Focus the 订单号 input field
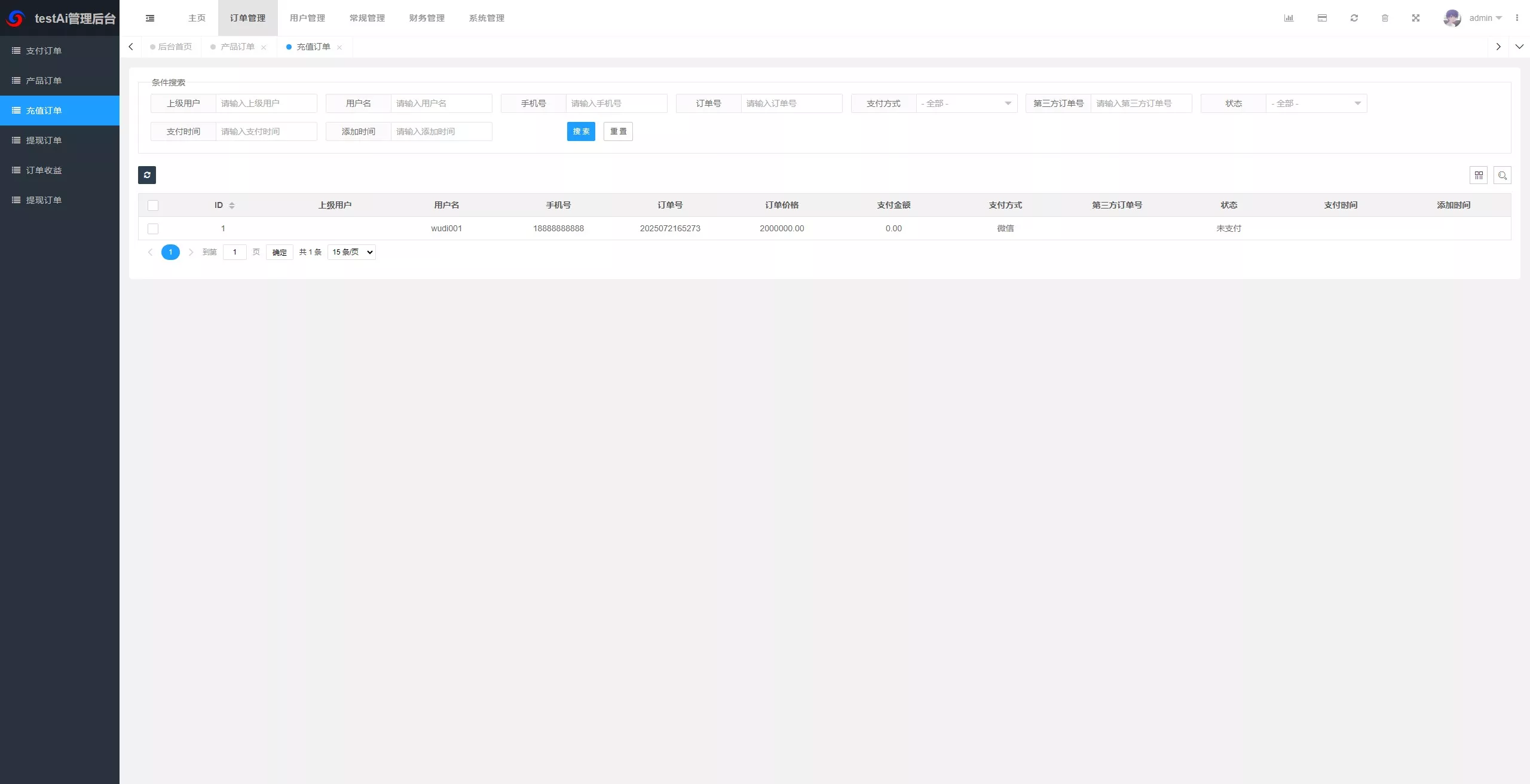This screenshot has height=784, width=1530. click(x=791, y=103)
